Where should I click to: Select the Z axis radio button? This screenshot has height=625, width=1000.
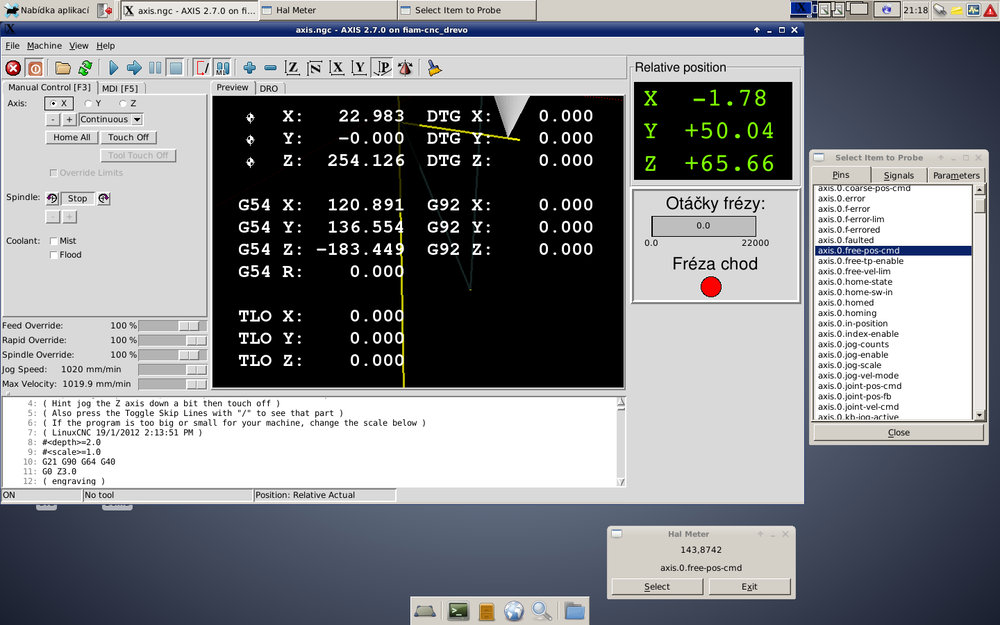point(123,103)
